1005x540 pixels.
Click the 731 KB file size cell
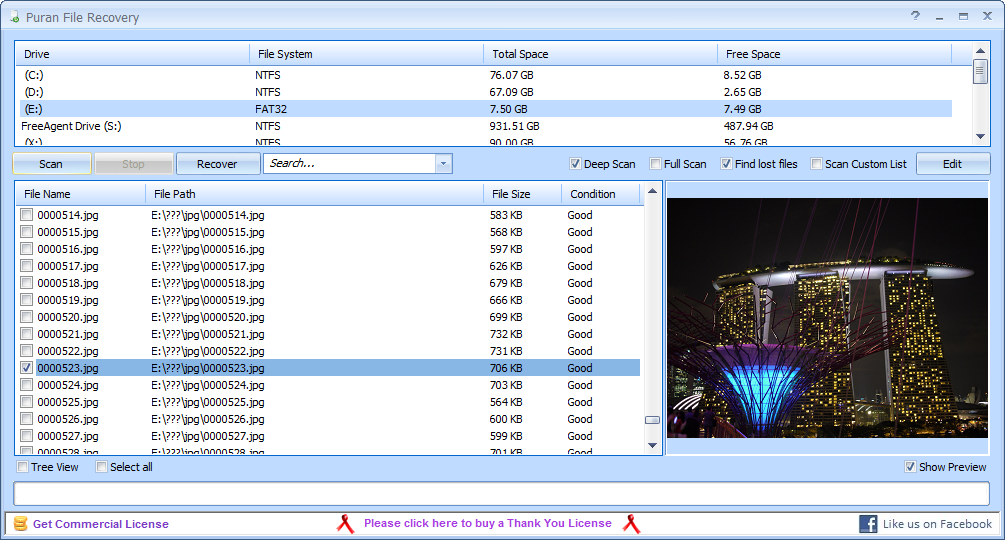[x=506, y=351]
